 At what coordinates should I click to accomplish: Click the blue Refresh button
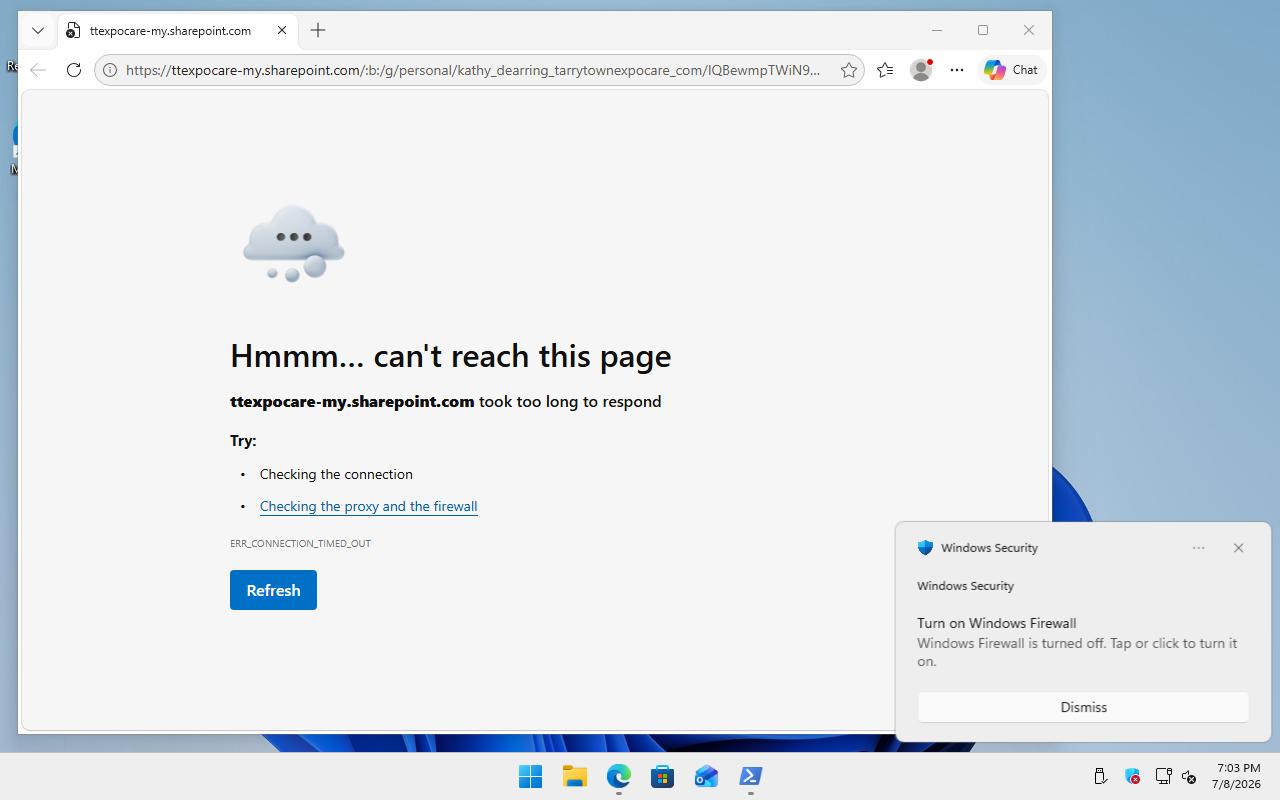click(273, 590)
